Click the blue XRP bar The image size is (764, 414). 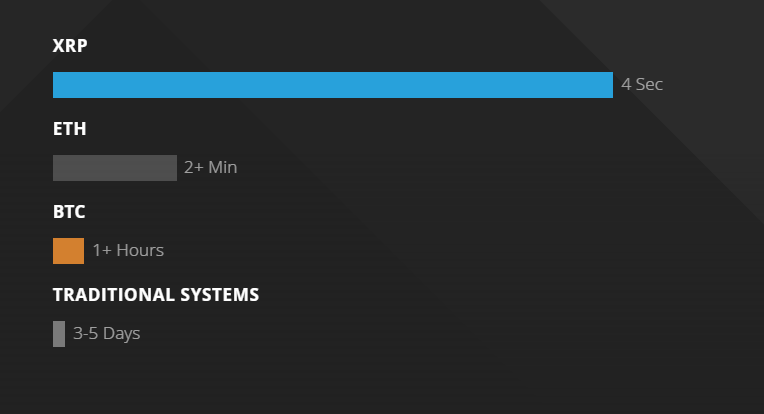[x=332, y=85]
